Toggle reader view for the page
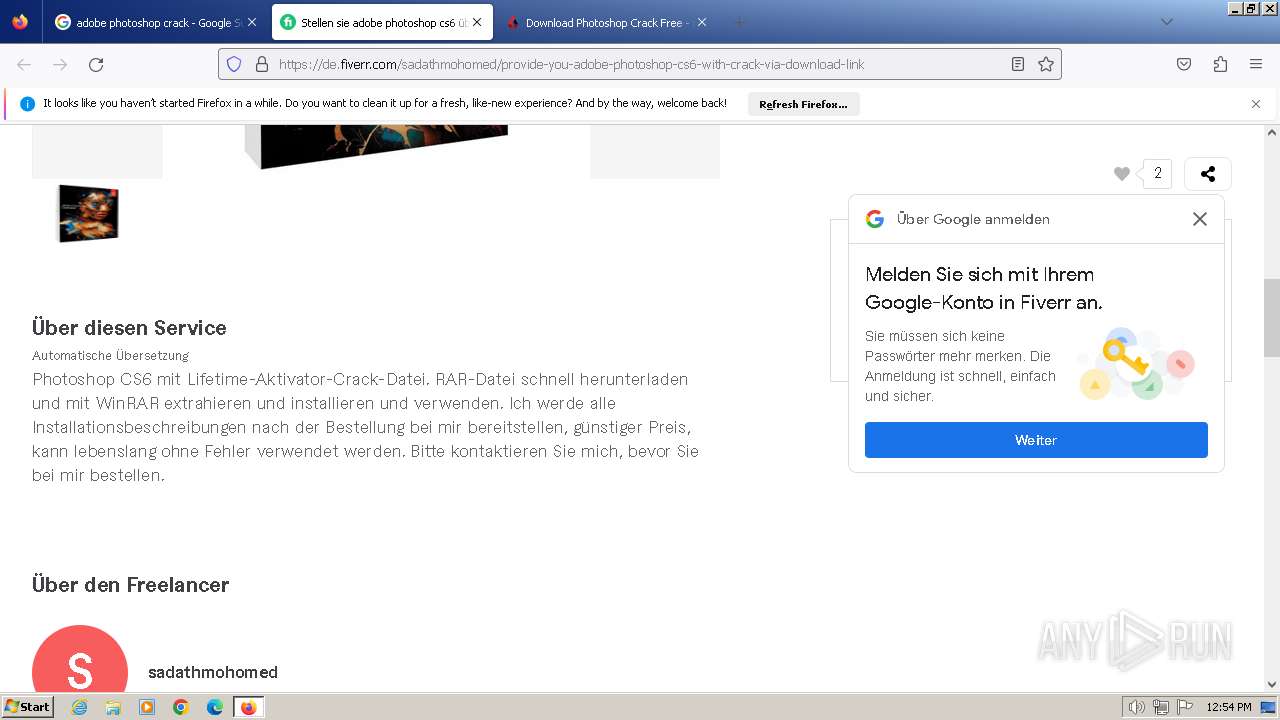Image resolution: width=1280 pixels, height=720 pixels. click(x=1018, y=64)
